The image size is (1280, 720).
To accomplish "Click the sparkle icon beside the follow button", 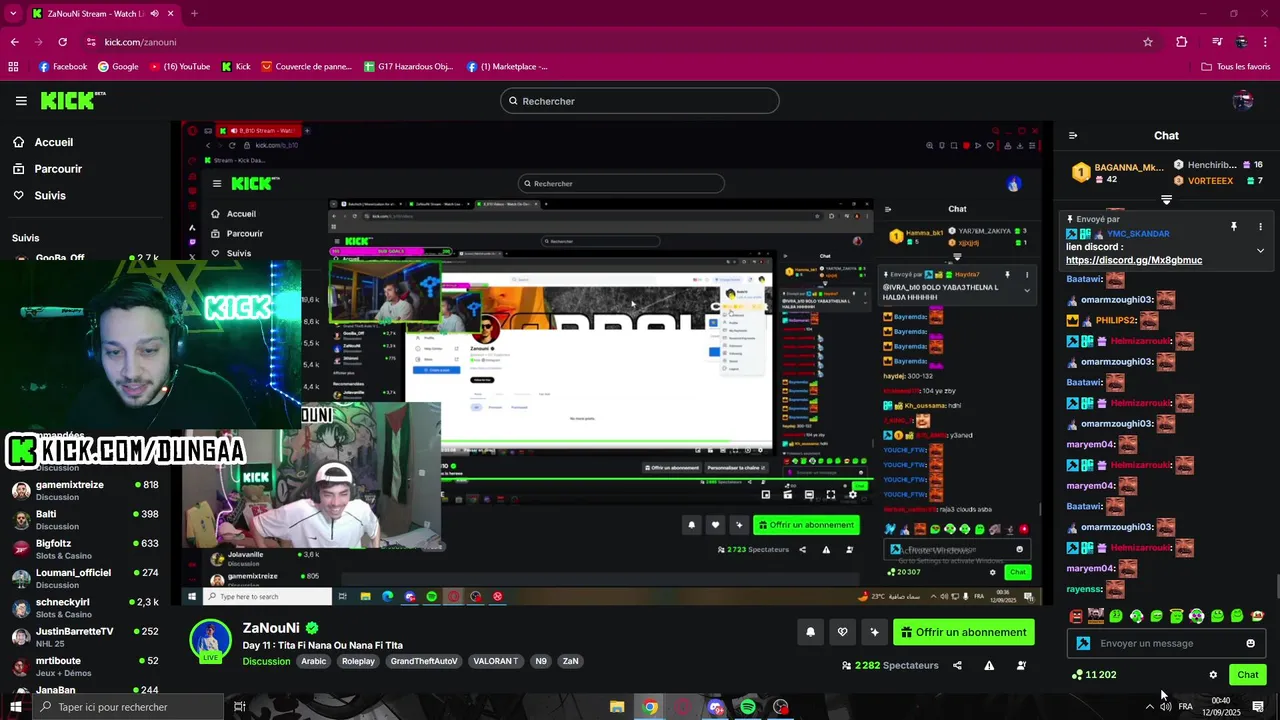I will (874, 632).
